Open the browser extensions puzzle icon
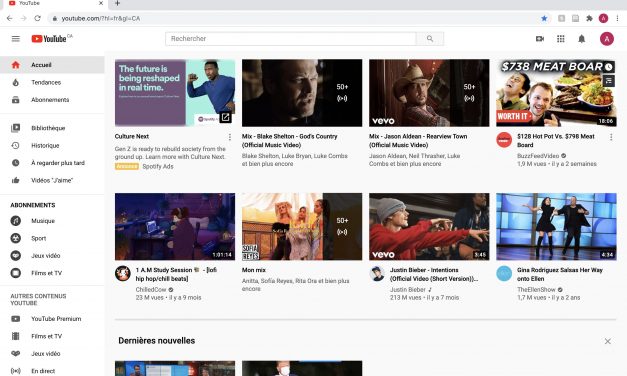Image resolution: width=627 pixels, height=376 pixels. click(x=589, y=18)
